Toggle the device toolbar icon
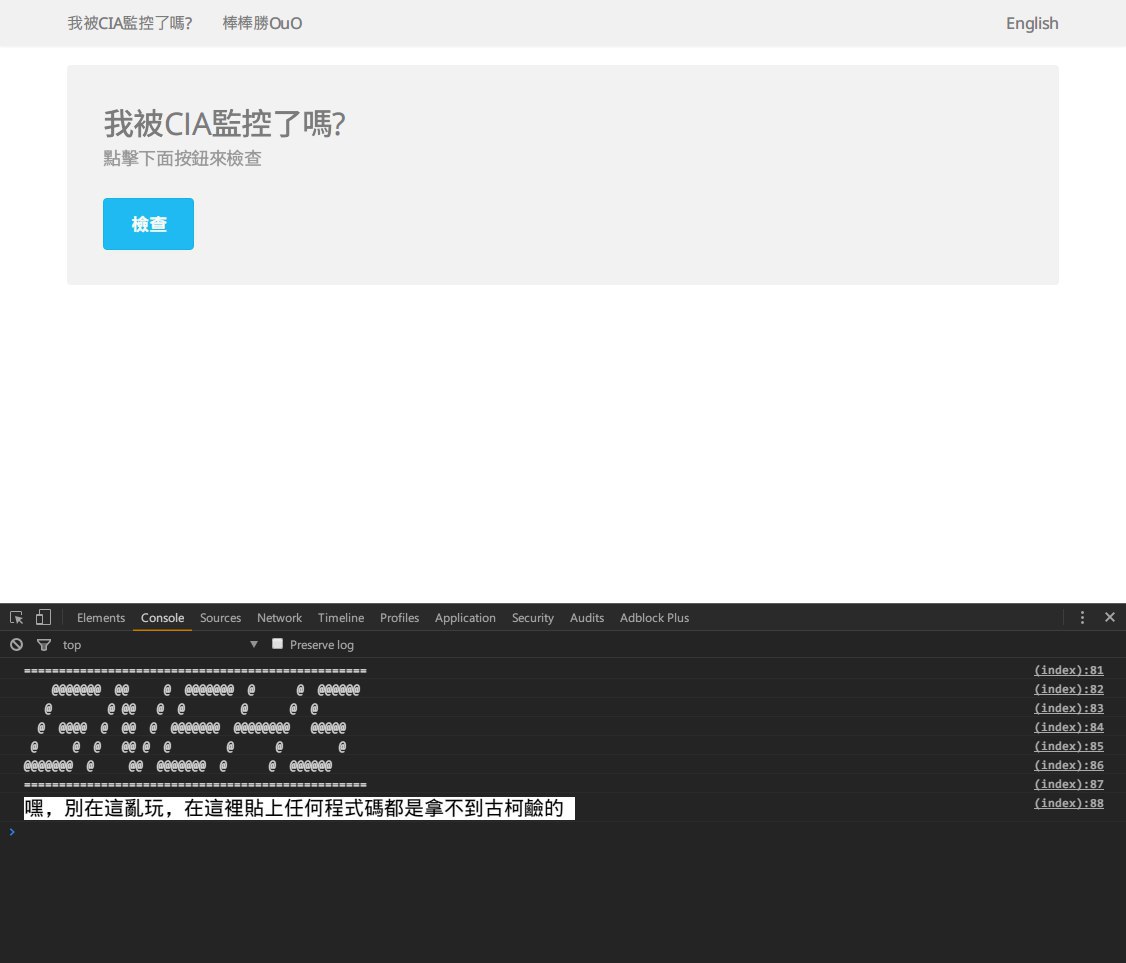 click(x=43, y=617)
